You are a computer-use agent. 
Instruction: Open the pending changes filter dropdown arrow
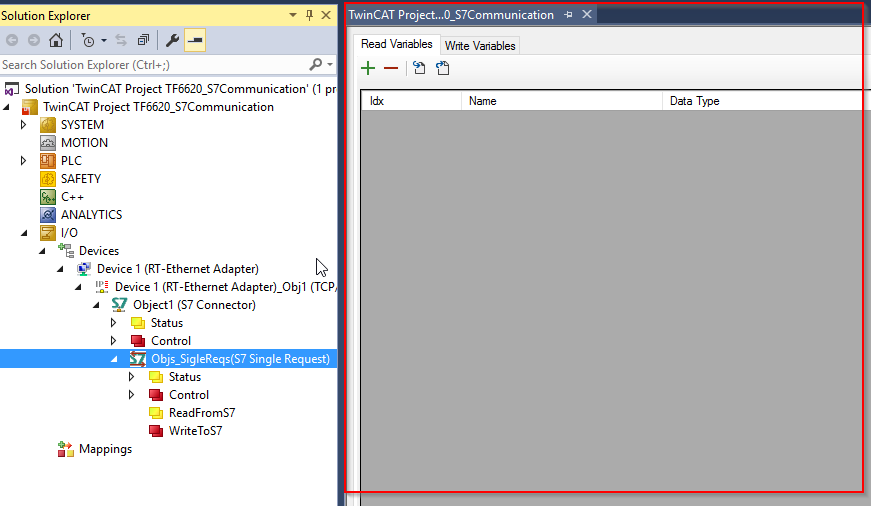coord(104,41)
